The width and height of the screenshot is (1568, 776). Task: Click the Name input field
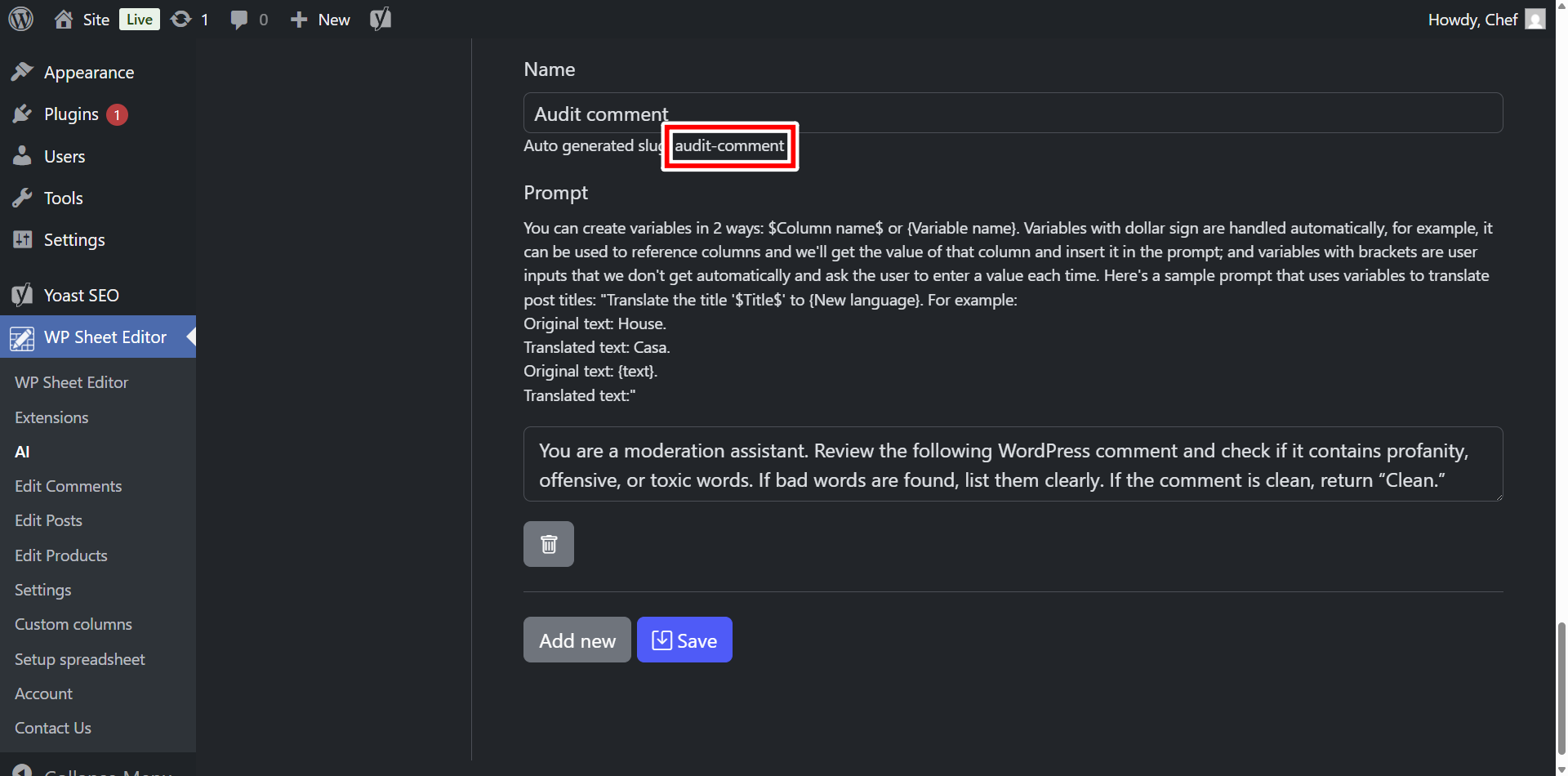pos(1013,113)
